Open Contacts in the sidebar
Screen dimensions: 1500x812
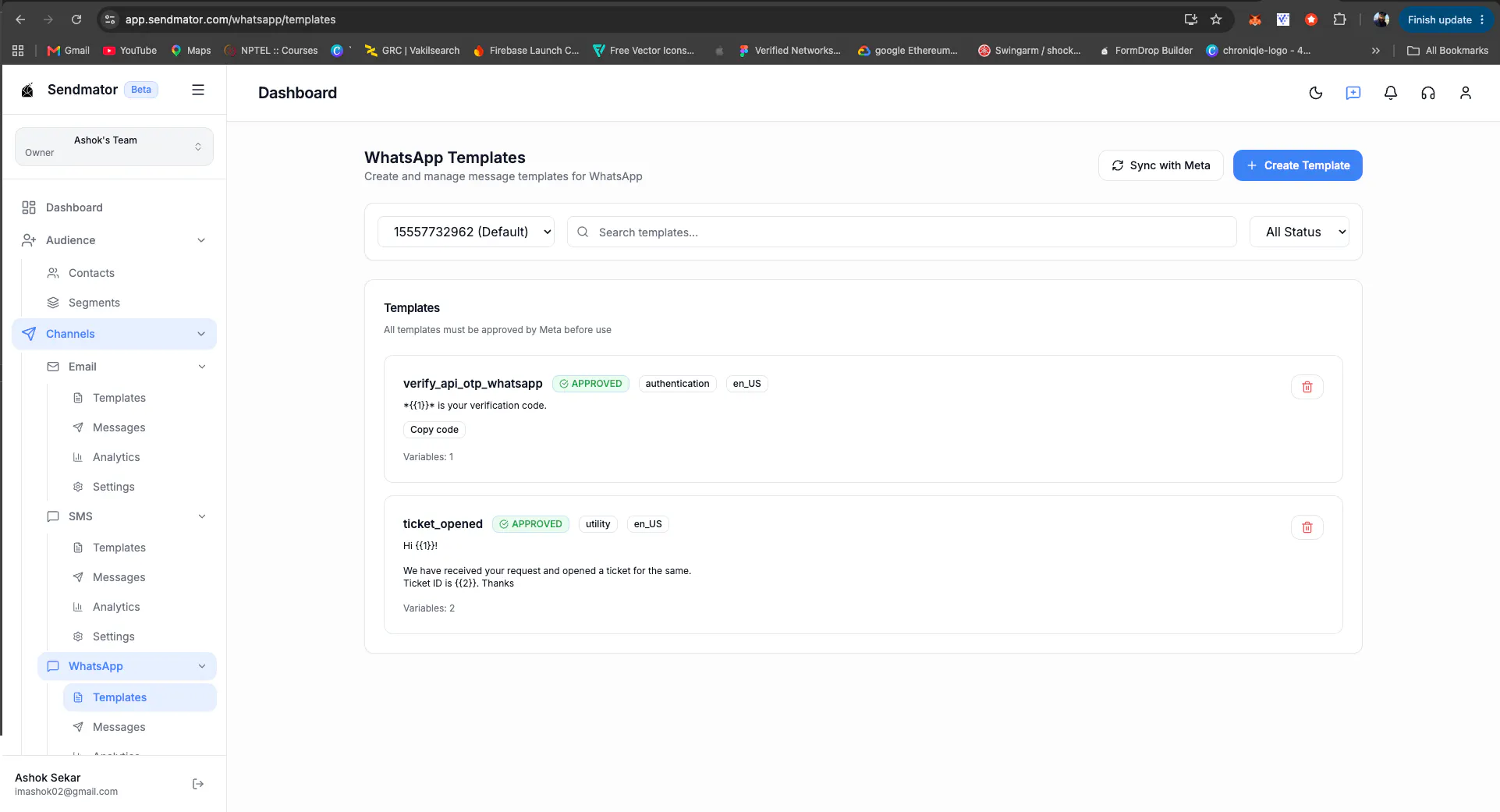[127, 273]
